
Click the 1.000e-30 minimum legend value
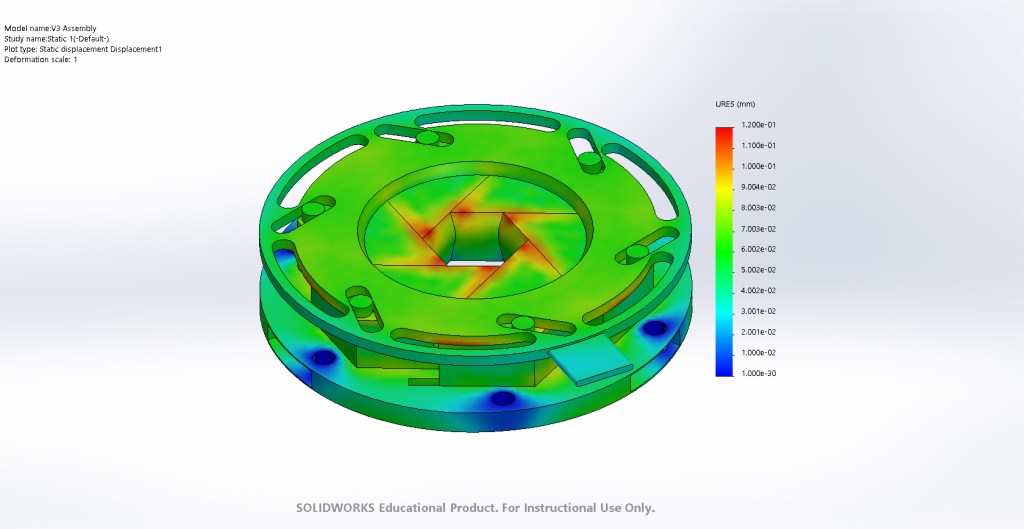point(759,373)
